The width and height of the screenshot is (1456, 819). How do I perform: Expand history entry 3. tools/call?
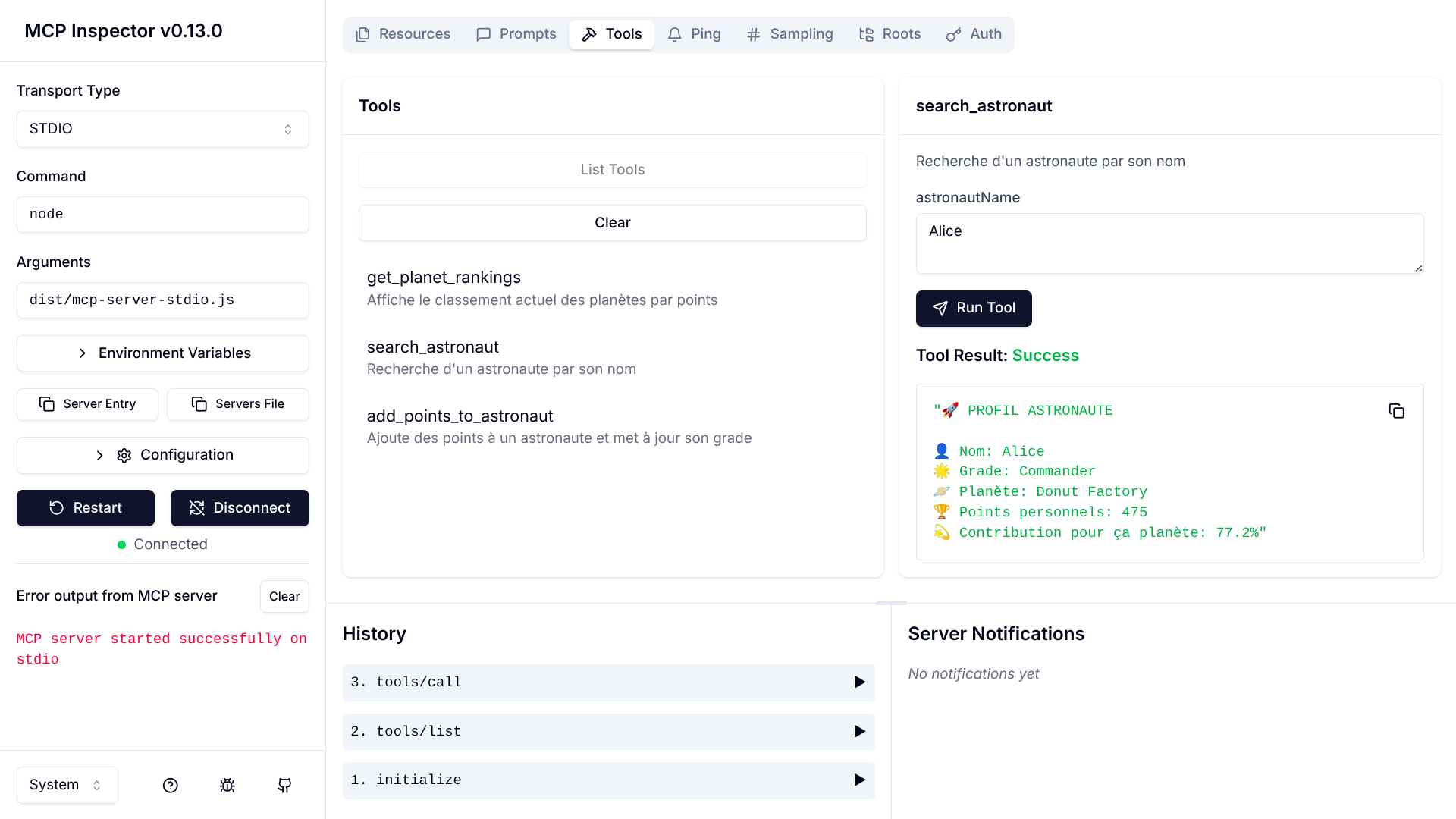click(608, 682)
